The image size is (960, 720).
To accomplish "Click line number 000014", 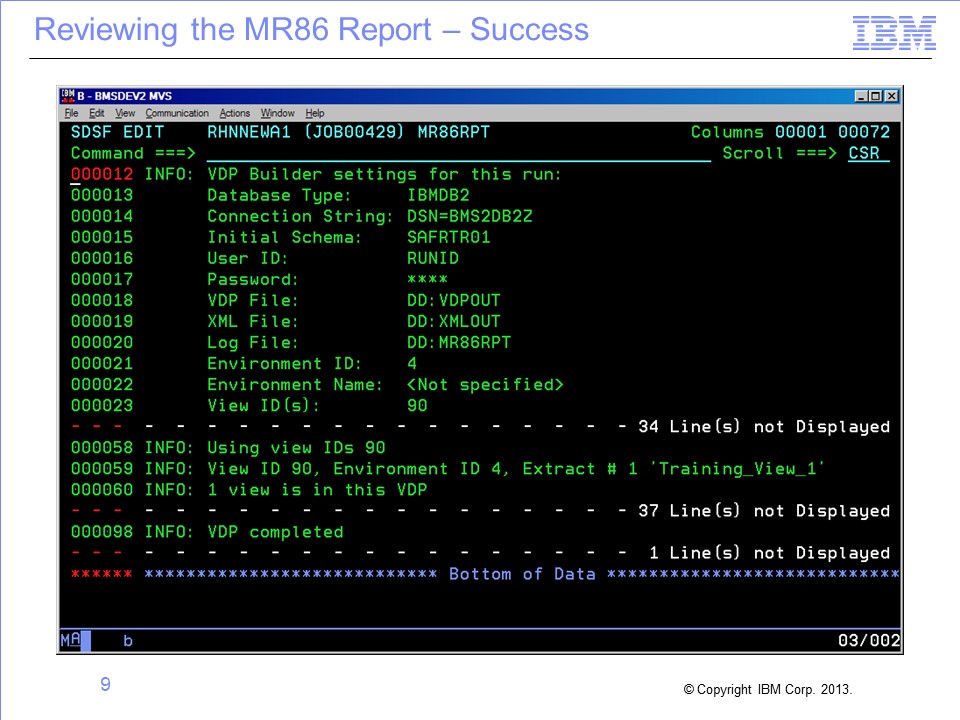I will (102, 216).
